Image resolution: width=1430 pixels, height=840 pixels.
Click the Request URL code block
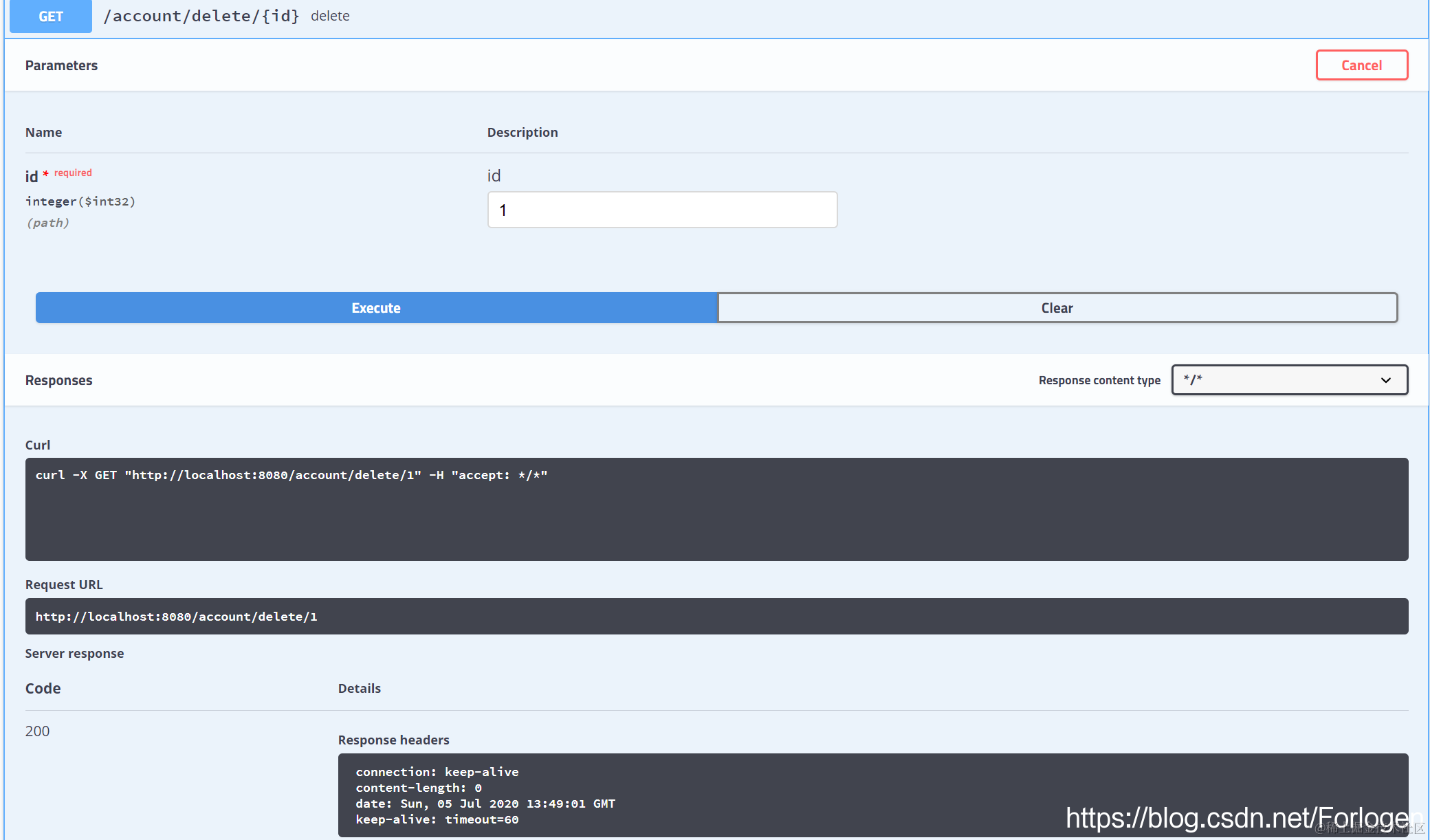(716, 617)
